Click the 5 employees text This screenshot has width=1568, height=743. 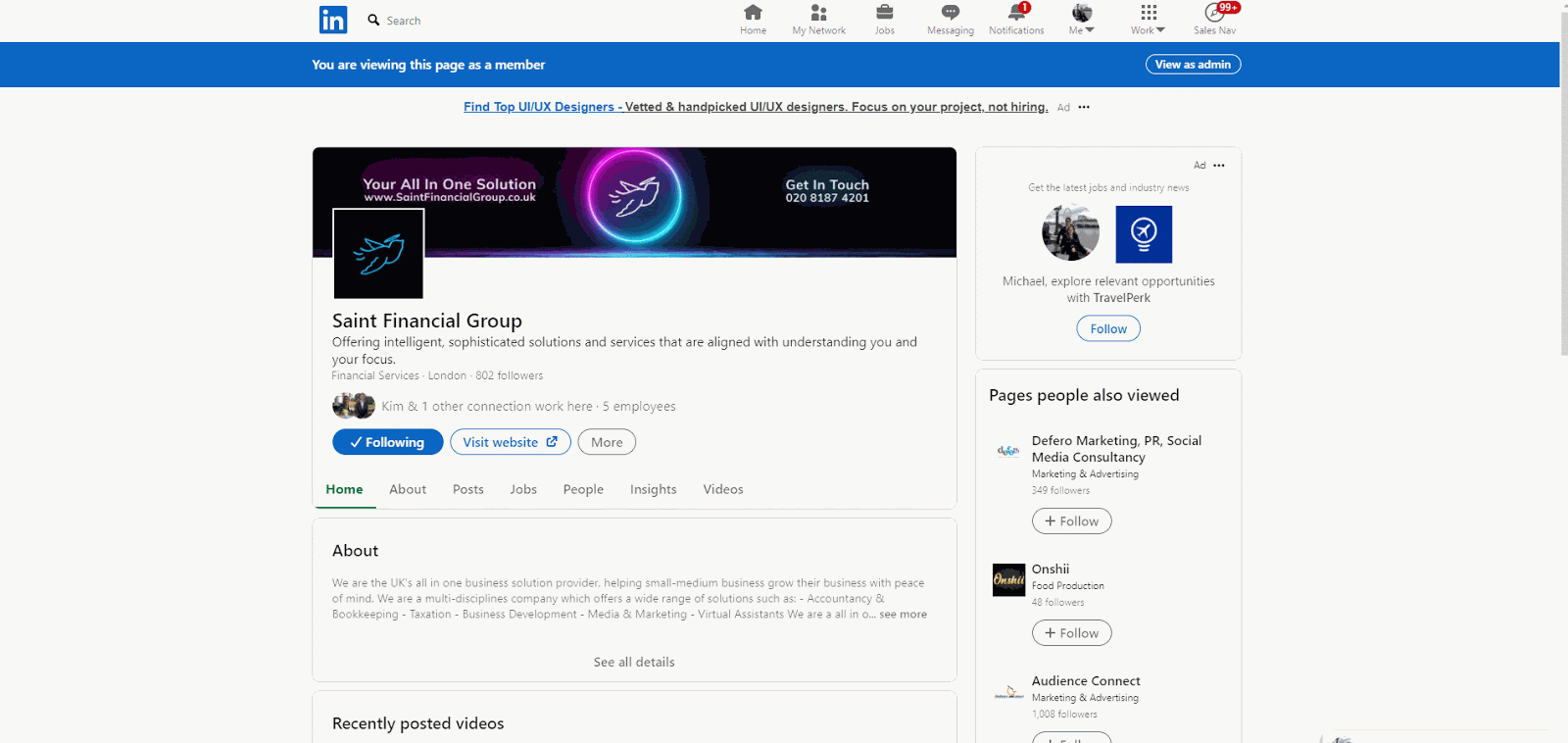click(x=639, y=406)
